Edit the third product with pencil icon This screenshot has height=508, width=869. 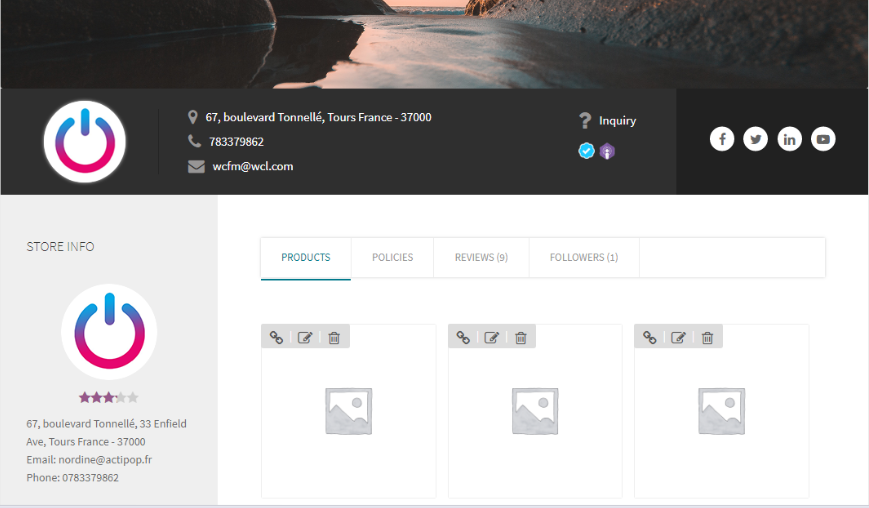[678, 338]
